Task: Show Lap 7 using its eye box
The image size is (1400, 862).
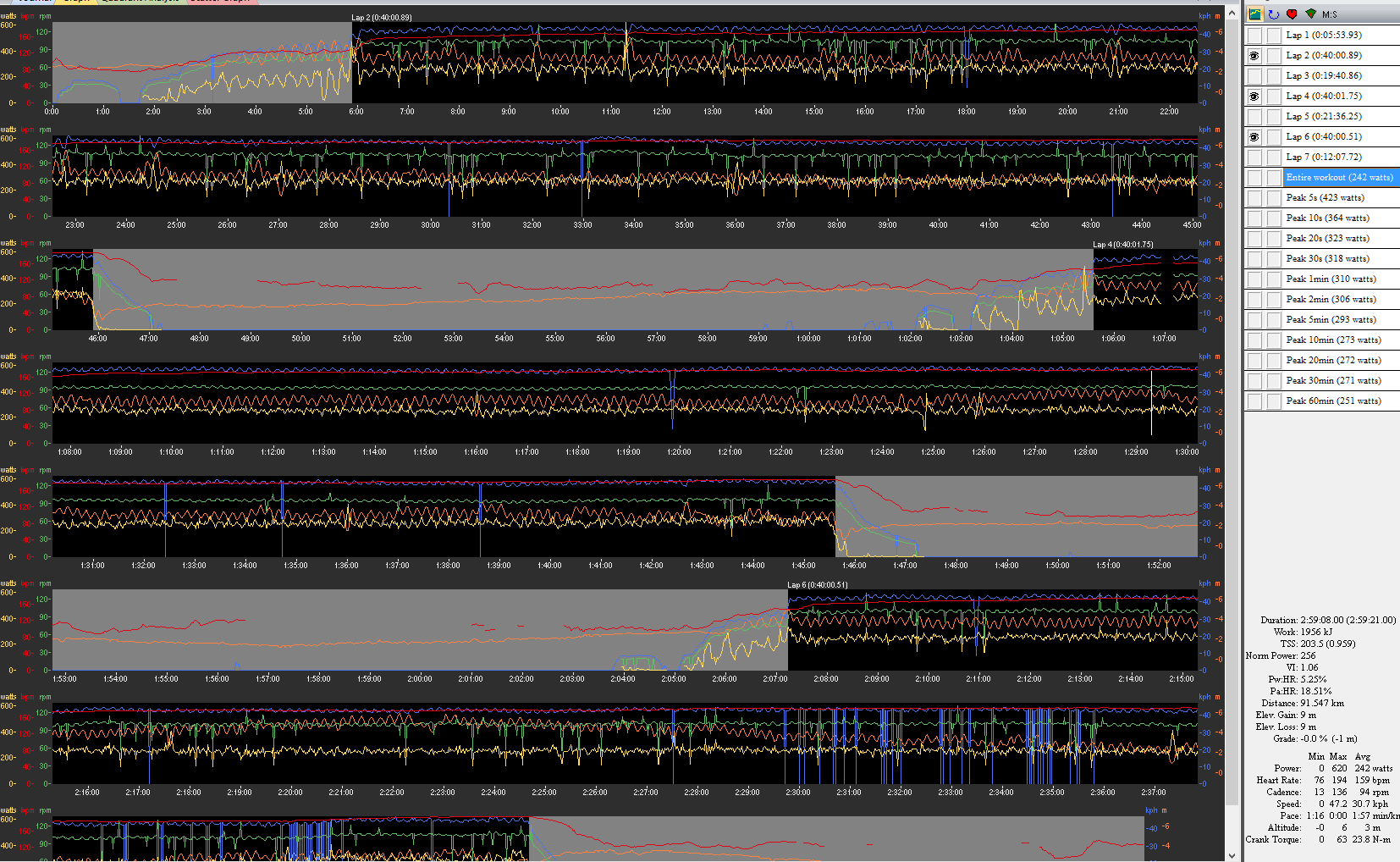Action: tap(1254, 157)
